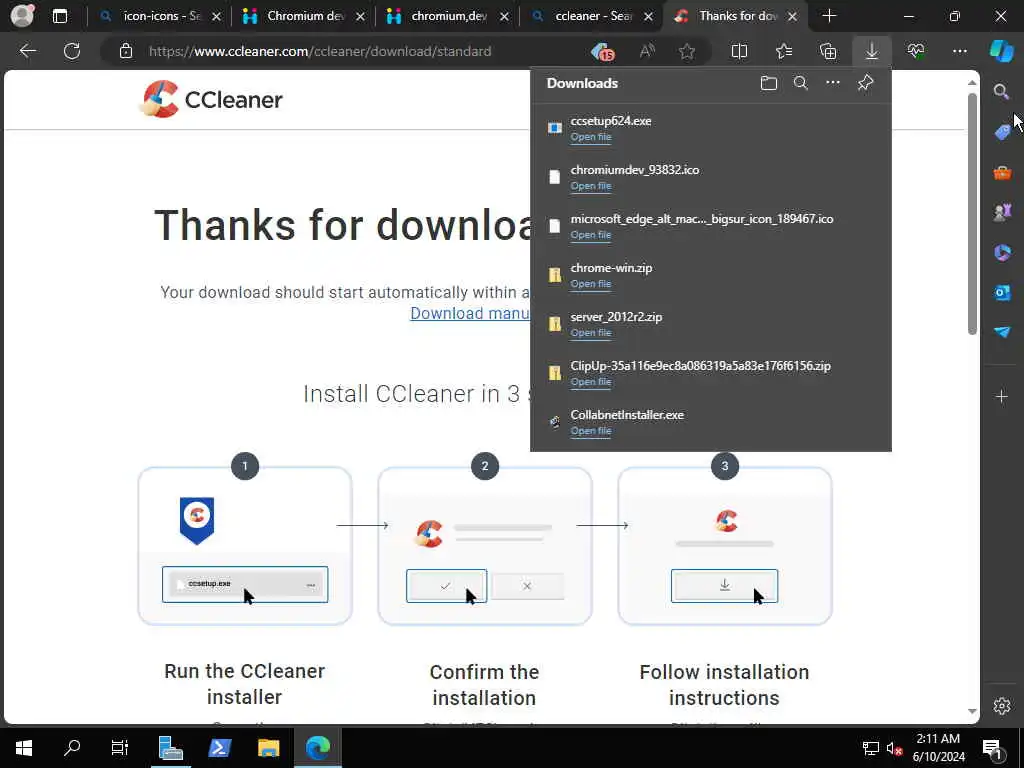Screen dimensions: 1024x768
Task: Open the Copilot sidebar icon
Action: coord(1002,51)
